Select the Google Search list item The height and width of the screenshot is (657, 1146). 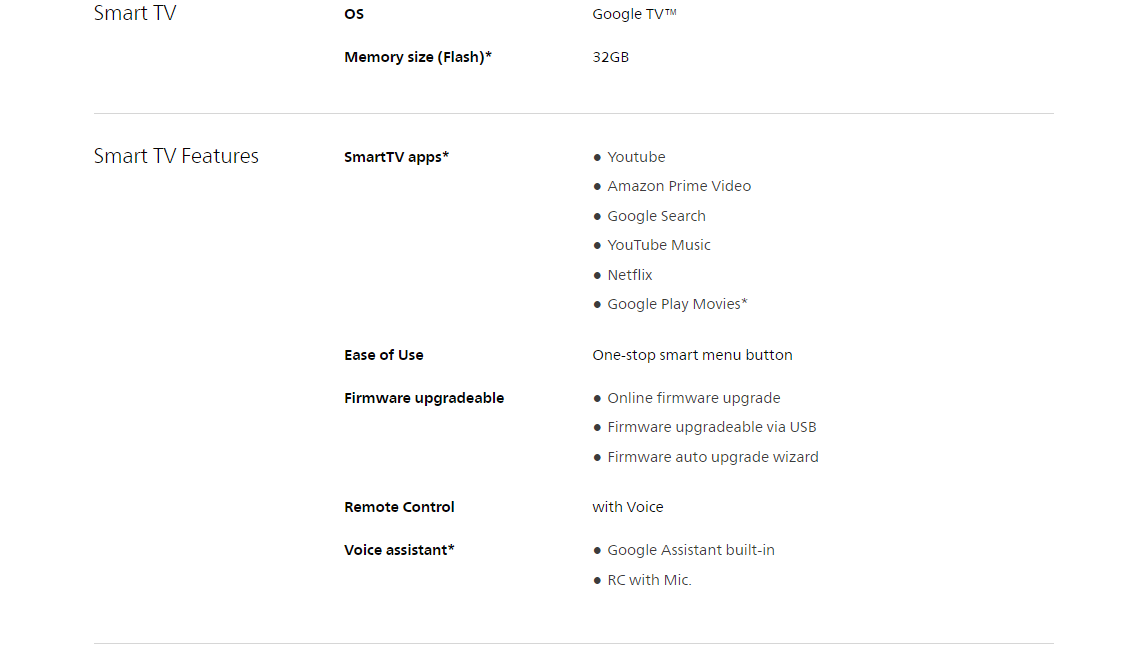pos(656,216)
